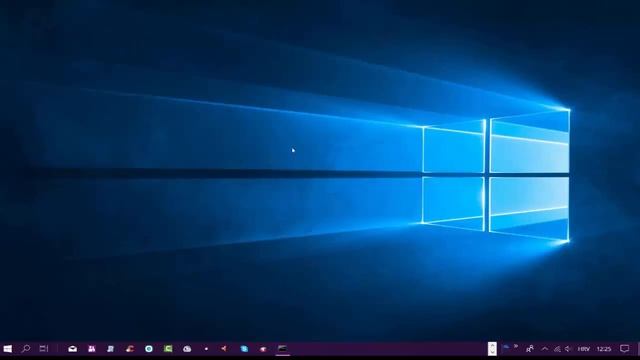The width and height of the screenshot is (640, 360).
Task: Open the green square app icon in taskbar
Action: point(168,349)
